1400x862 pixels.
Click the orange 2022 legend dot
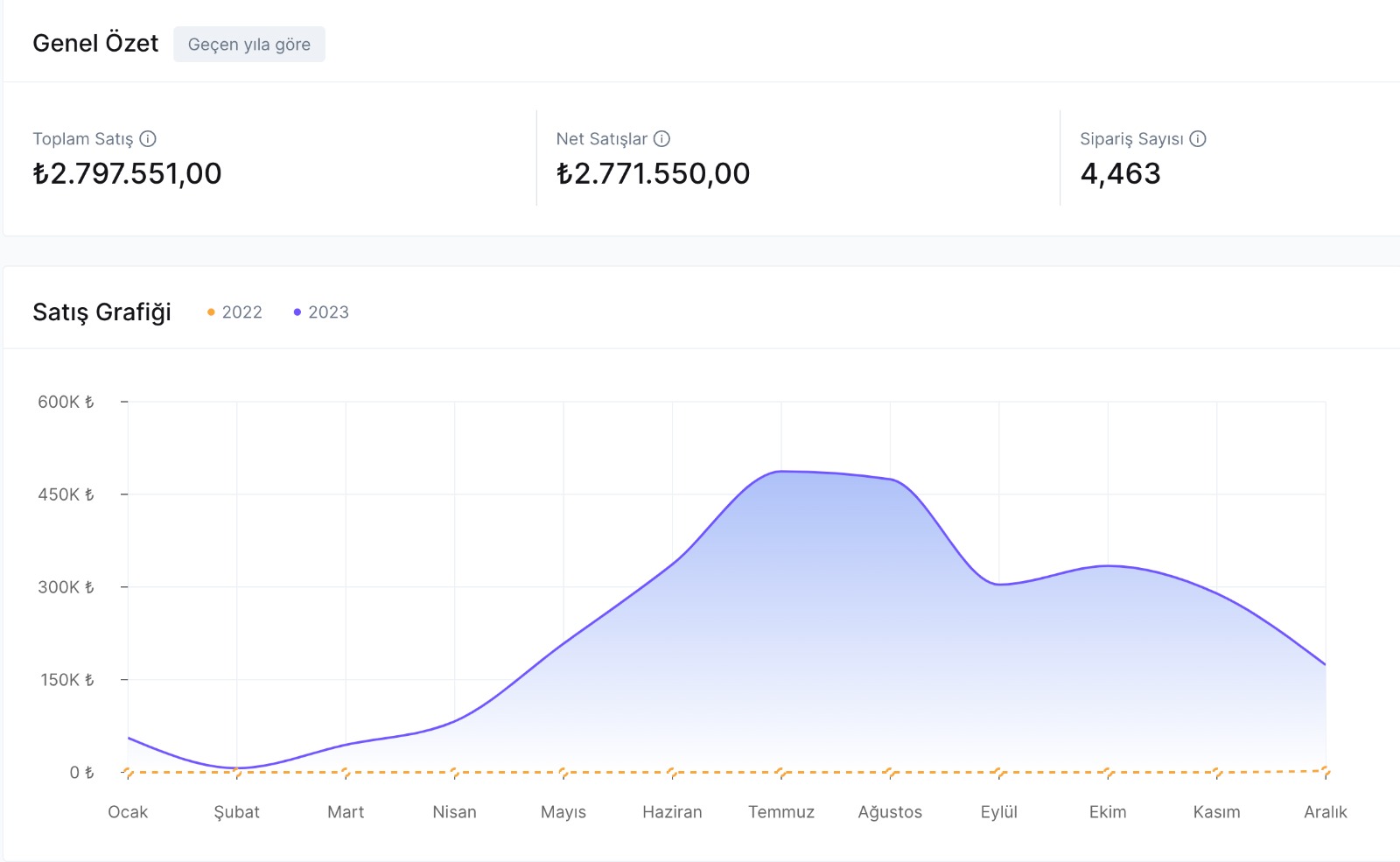coord(211,312)
